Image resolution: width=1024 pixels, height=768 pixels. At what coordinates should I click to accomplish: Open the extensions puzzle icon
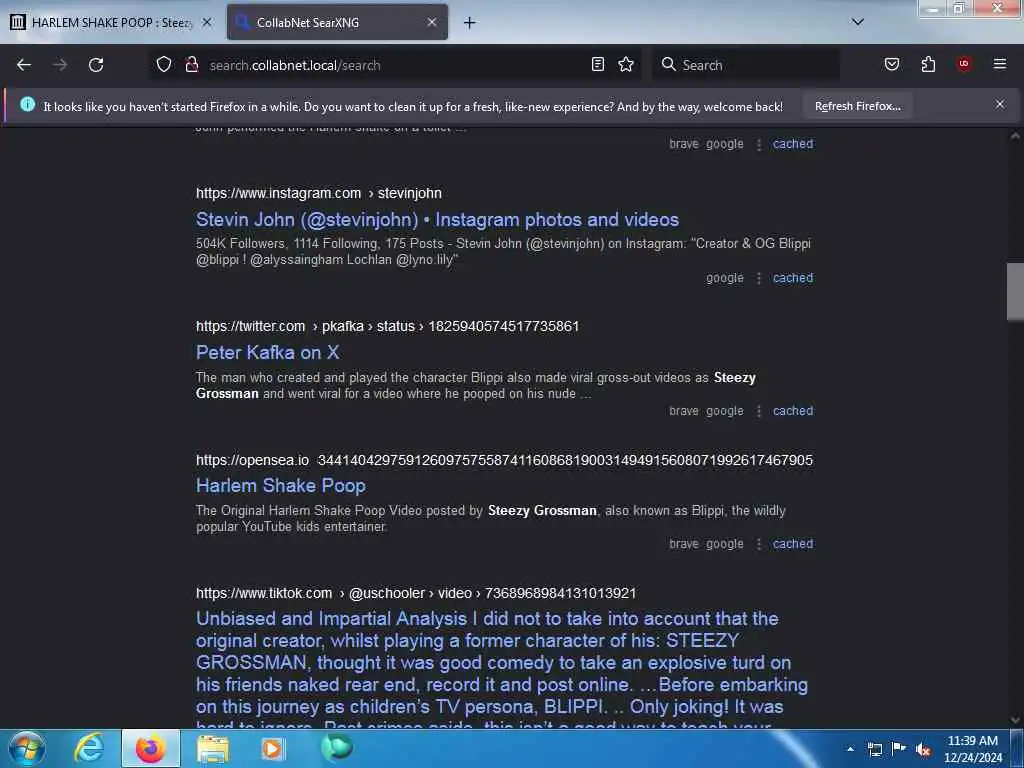[x=928, y=65]
